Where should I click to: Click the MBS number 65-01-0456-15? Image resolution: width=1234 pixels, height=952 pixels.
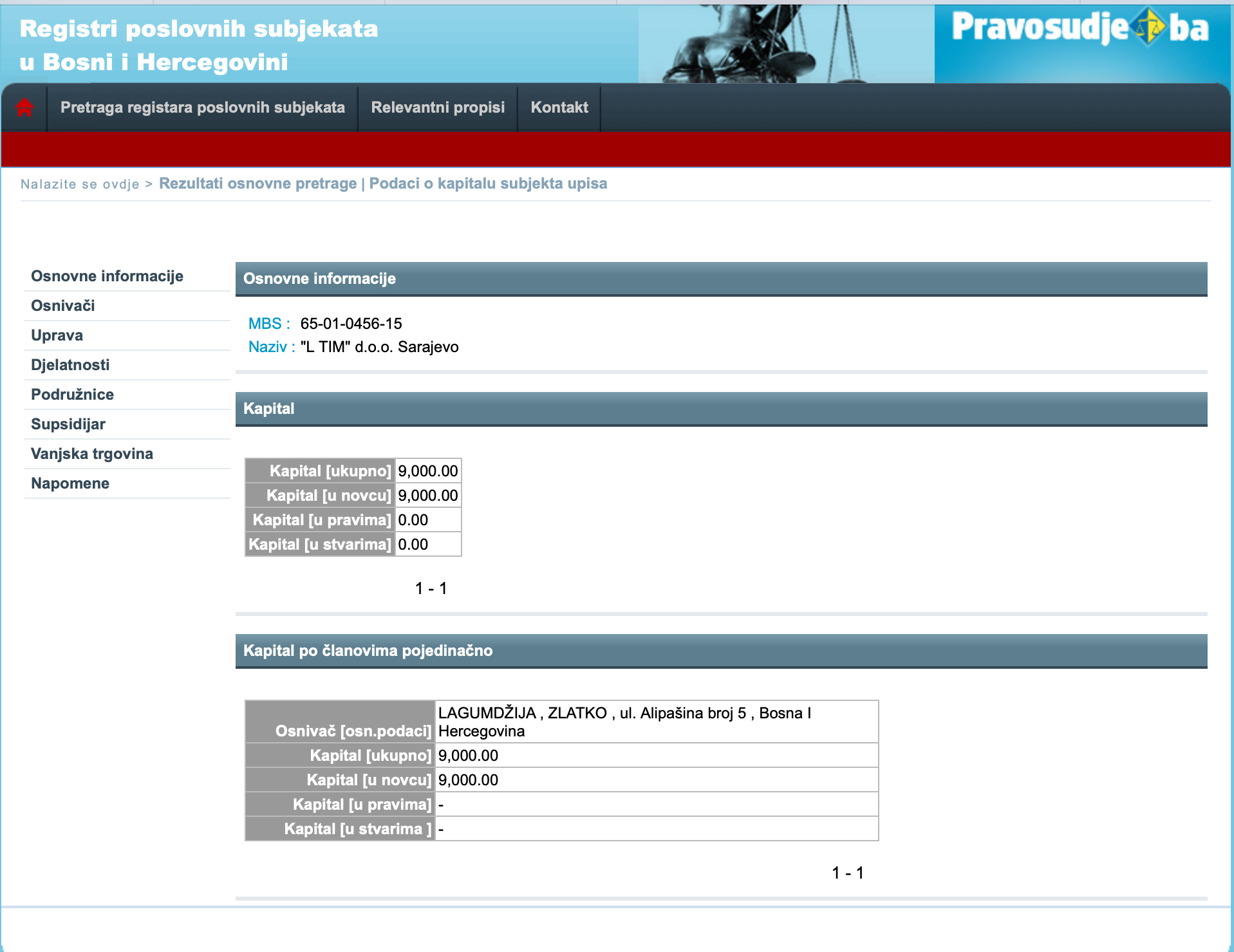pos(351,324)
